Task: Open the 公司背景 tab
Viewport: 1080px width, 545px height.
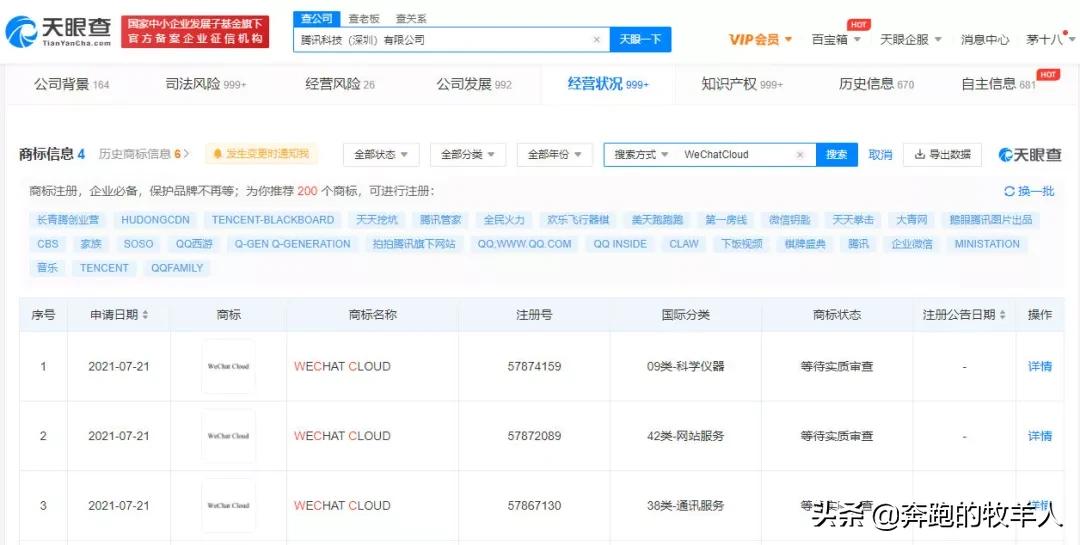Action: 72,85
